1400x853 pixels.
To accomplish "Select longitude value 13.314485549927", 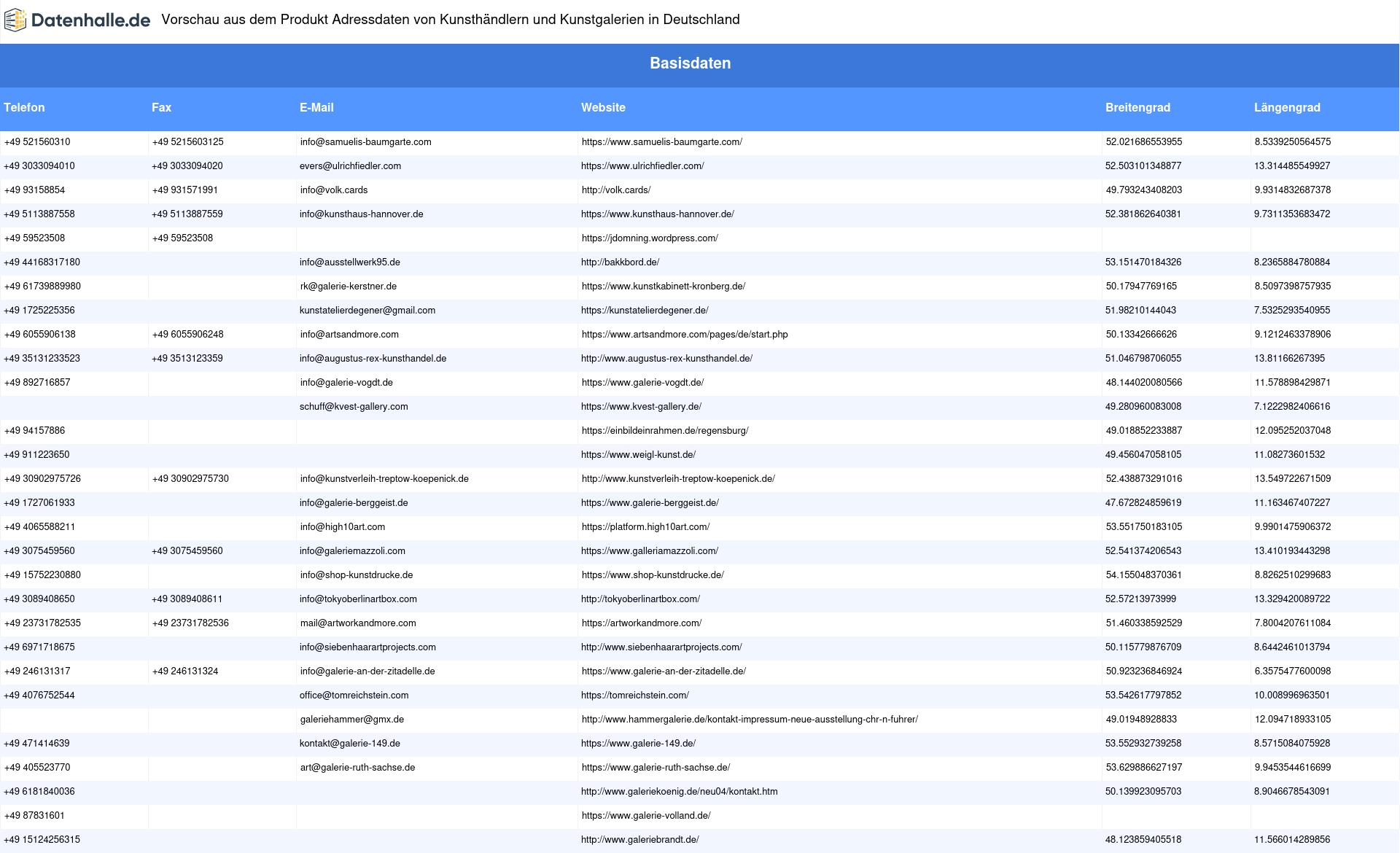I will [x=1292, y=166].
